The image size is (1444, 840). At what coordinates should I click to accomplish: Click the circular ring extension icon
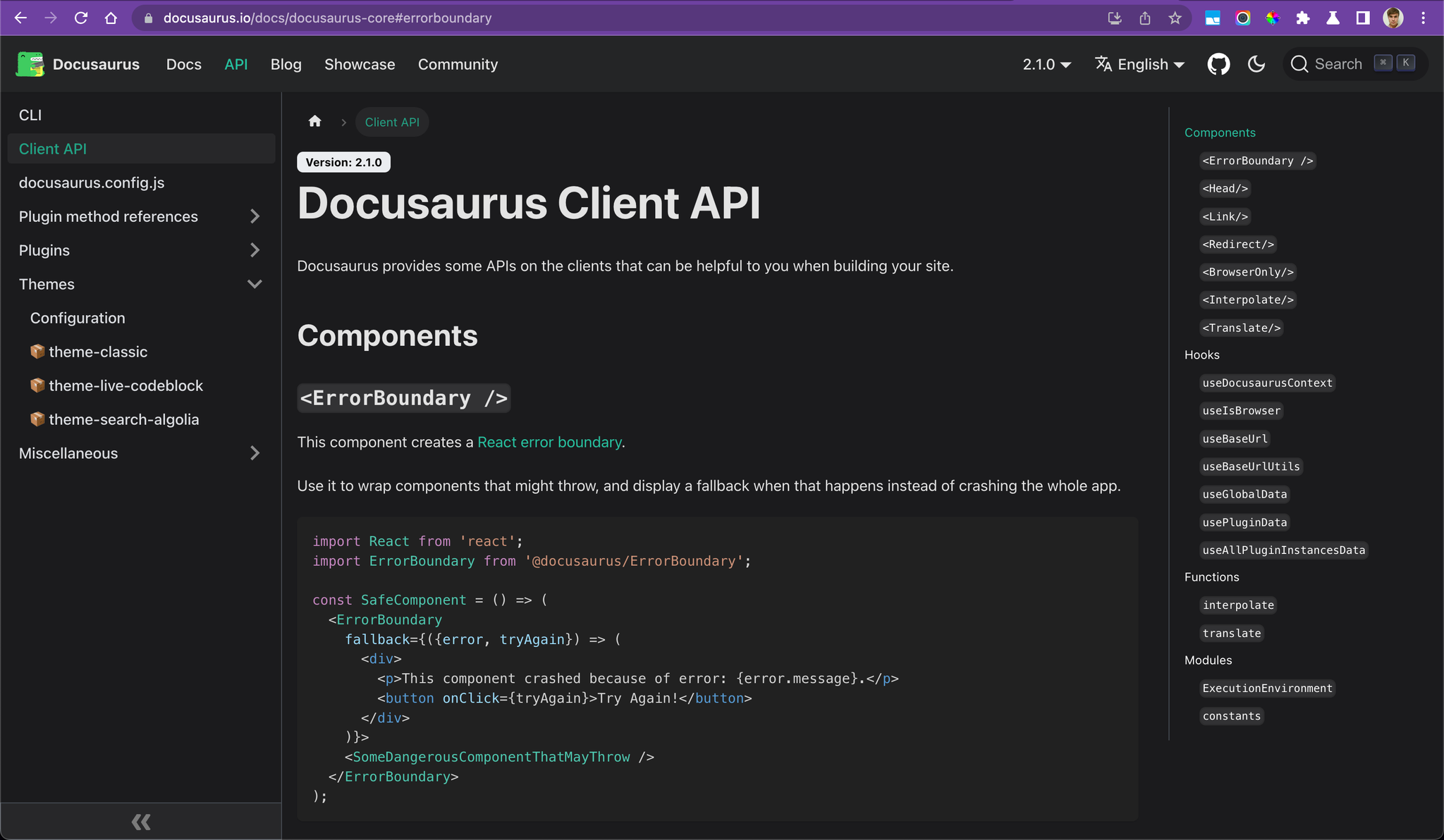tap(1243, 18)
